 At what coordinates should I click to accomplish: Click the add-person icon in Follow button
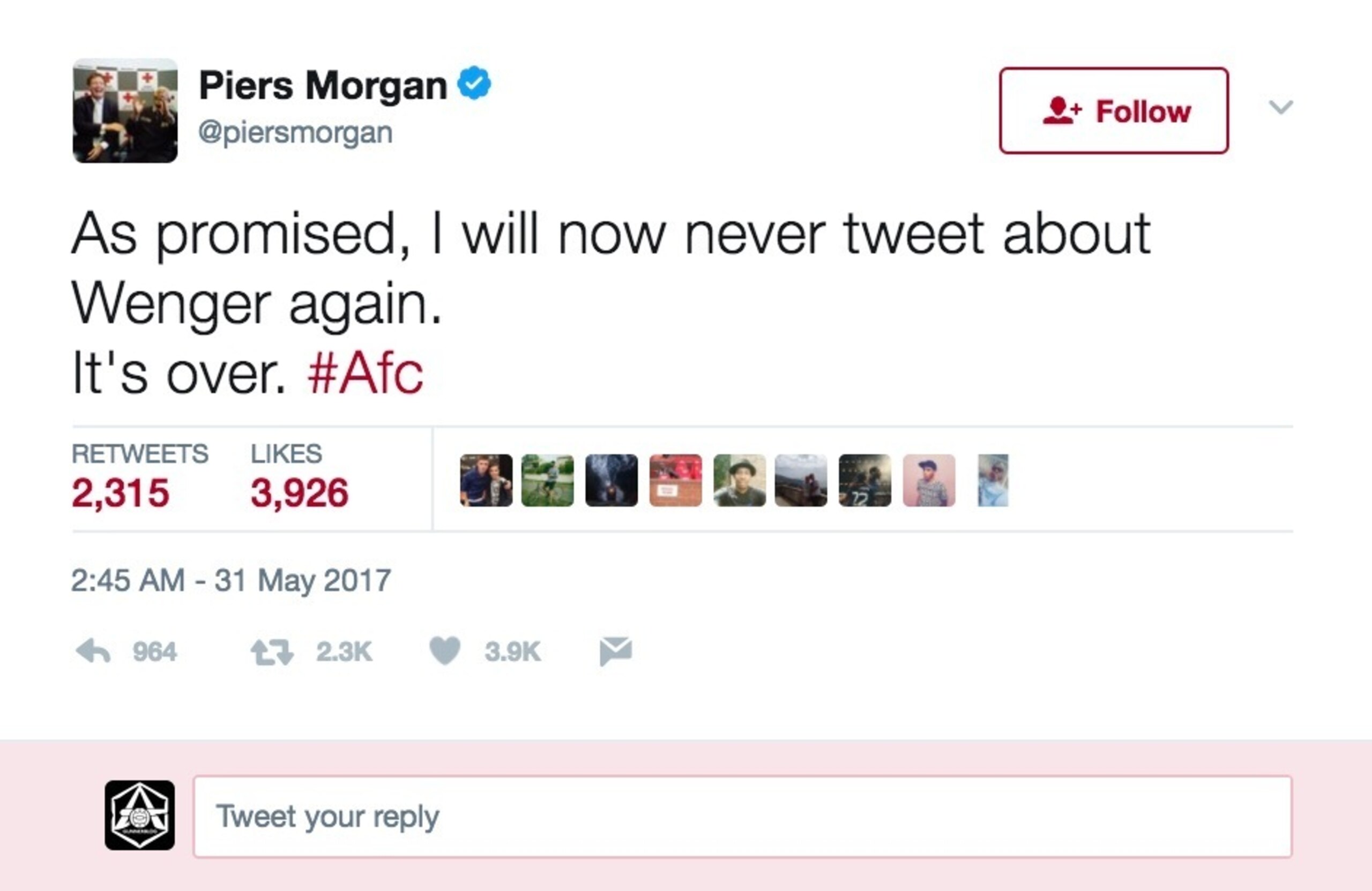[x=1062, y=111]
